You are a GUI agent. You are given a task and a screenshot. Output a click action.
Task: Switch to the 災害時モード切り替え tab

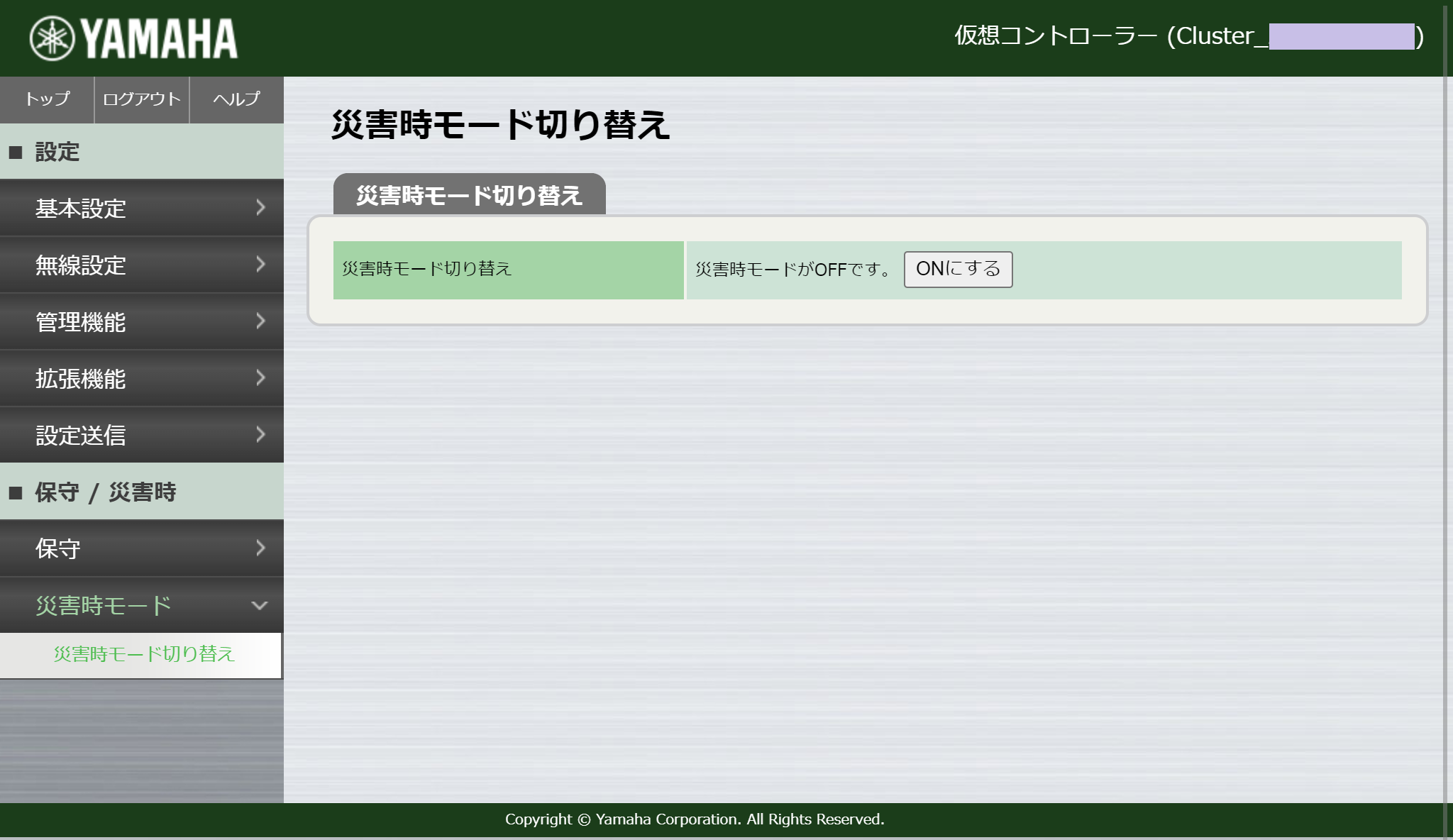coord(470,192)
